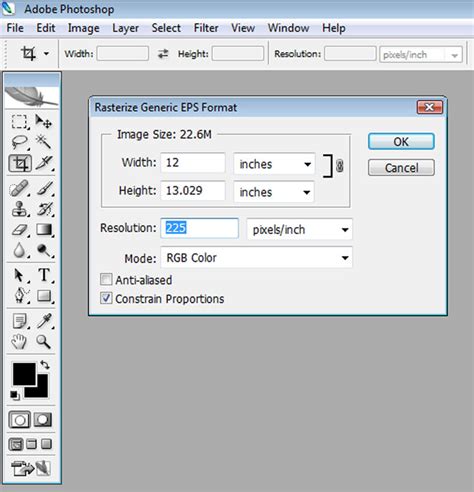Select the Lasso tool

coord(19,142)
